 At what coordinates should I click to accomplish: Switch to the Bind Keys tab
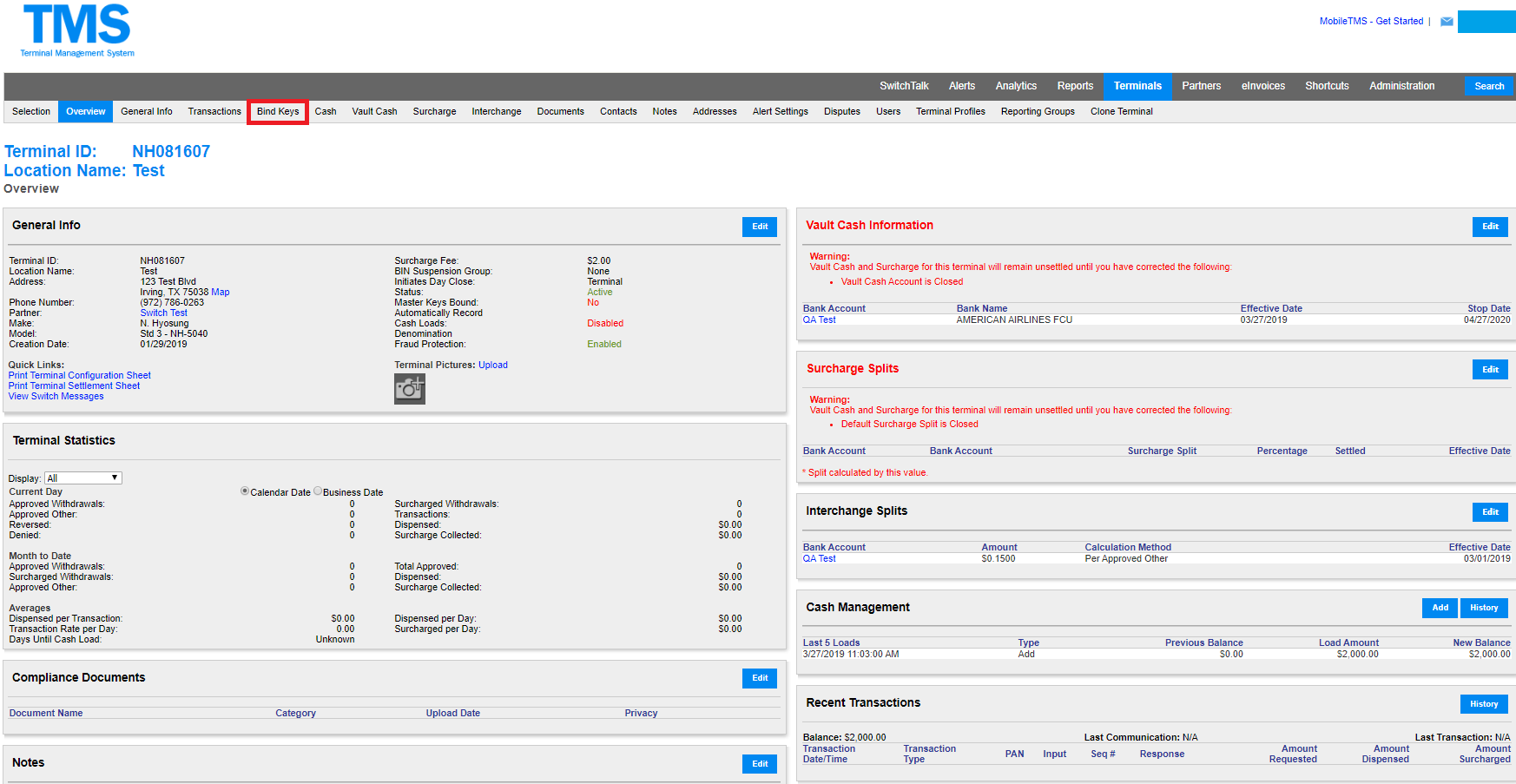pos(278,111)
